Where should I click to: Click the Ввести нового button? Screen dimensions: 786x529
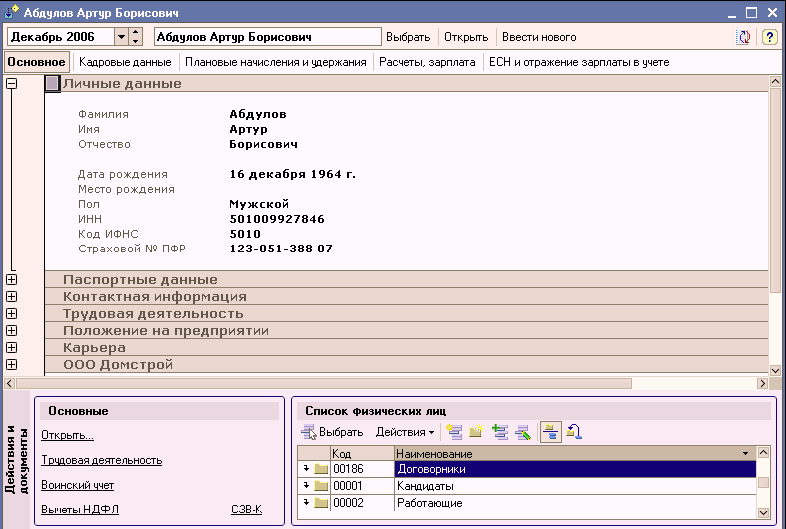pos(539,37)
